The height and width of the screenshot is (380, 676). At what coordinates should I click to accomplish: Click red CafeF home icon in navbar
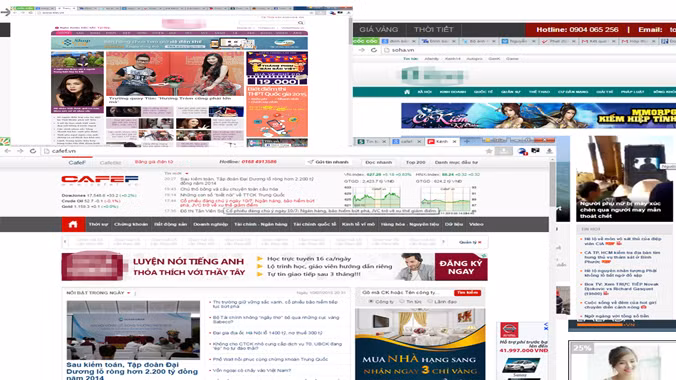tap(73, 224)
